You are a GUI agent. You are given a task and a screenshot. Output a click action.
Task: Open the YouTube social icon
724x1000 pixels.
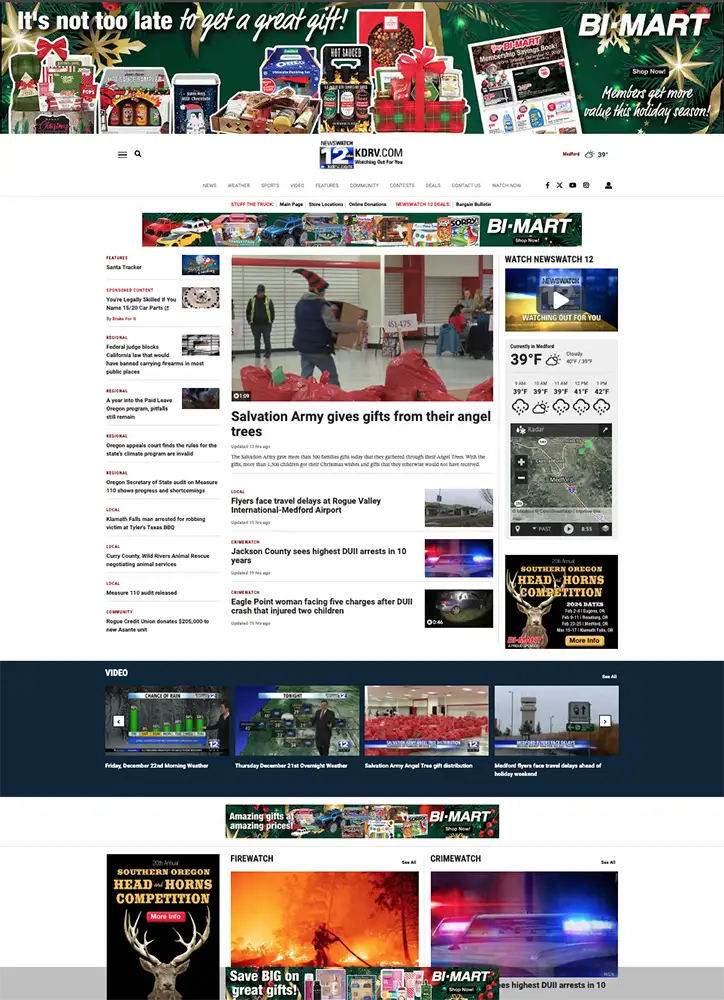(573, 186)
